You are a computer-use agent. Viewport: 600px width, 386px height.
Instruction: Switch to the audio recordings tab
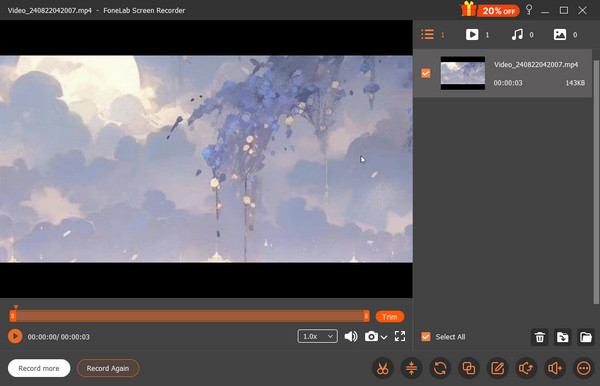point(522,34)
